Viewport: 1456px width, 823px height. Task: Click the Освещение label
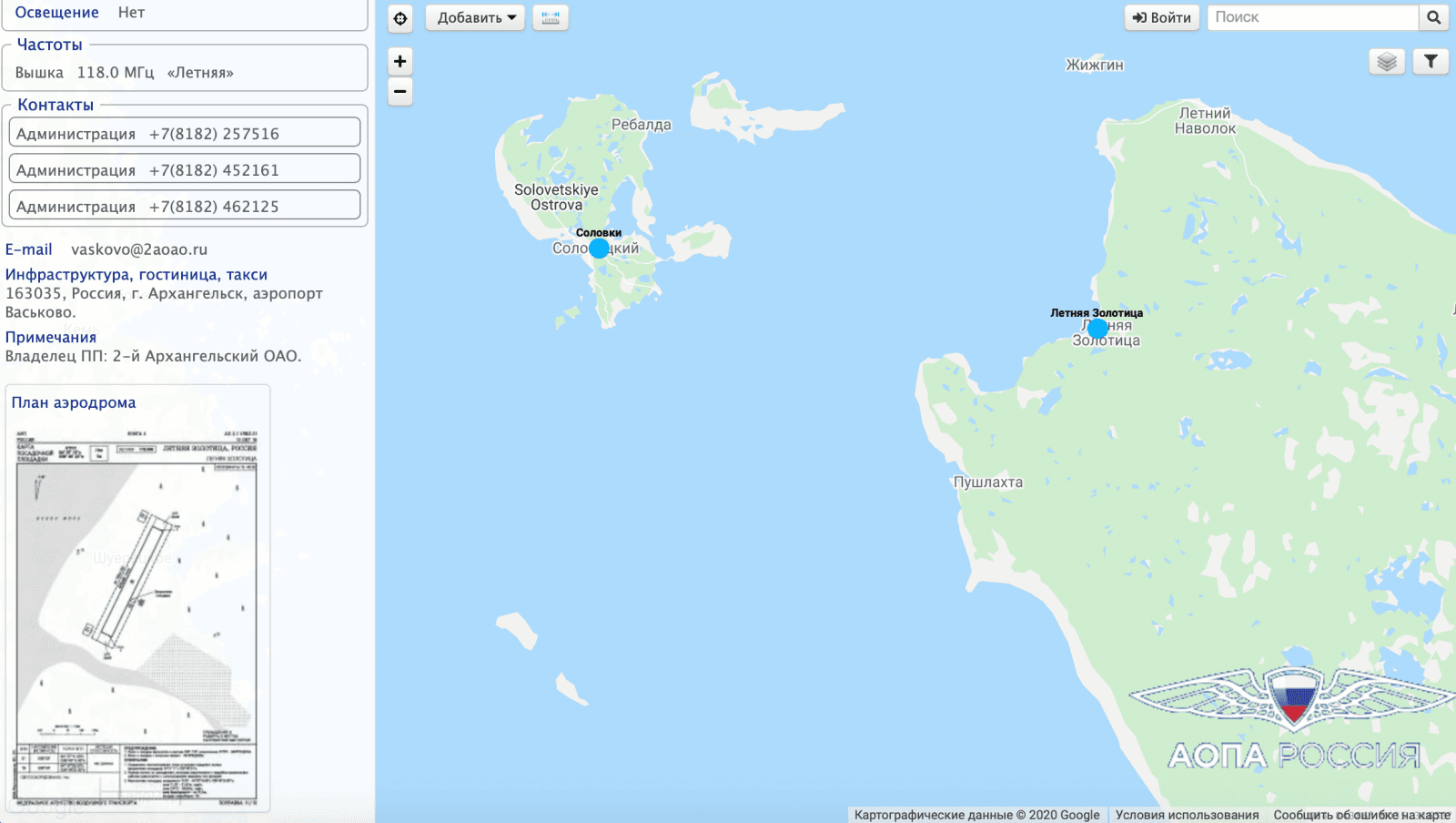tap(56, 13)
